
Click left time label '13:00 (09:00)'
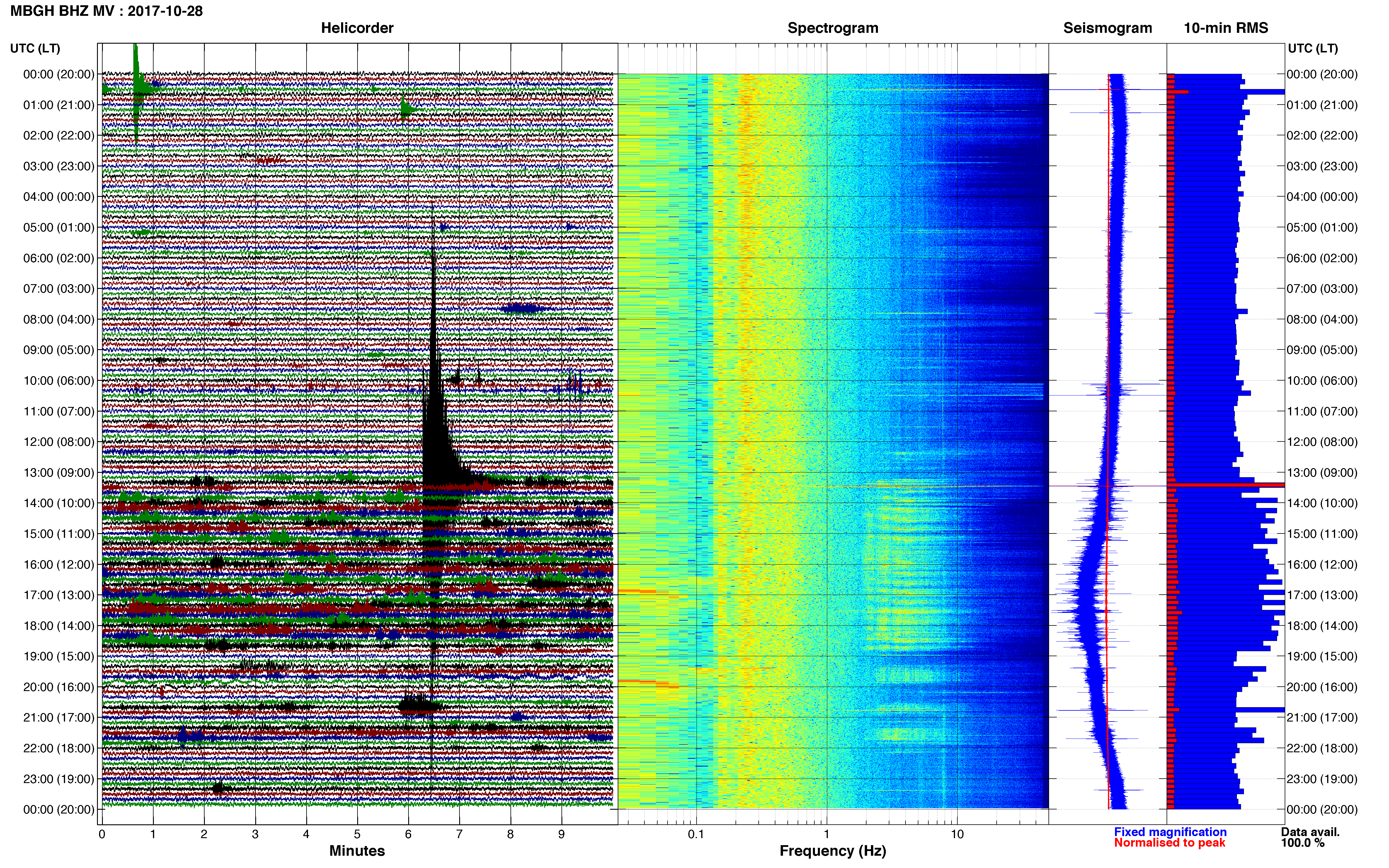tap(59, 473)
